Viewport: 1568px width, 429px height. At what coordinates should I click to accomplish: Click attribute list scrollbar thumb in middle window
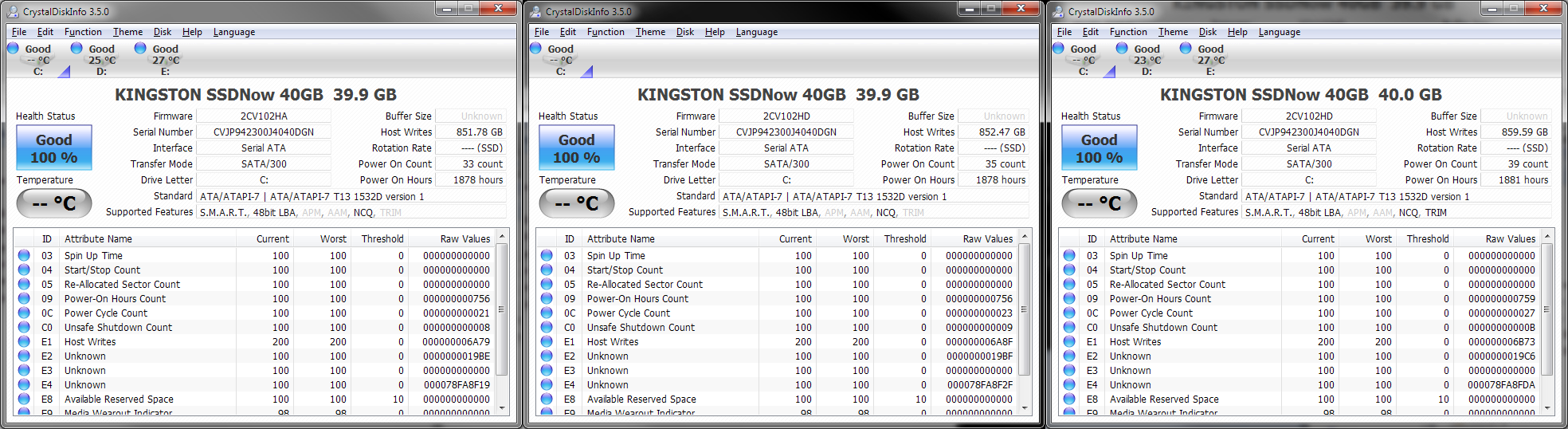pos(1025,309)
